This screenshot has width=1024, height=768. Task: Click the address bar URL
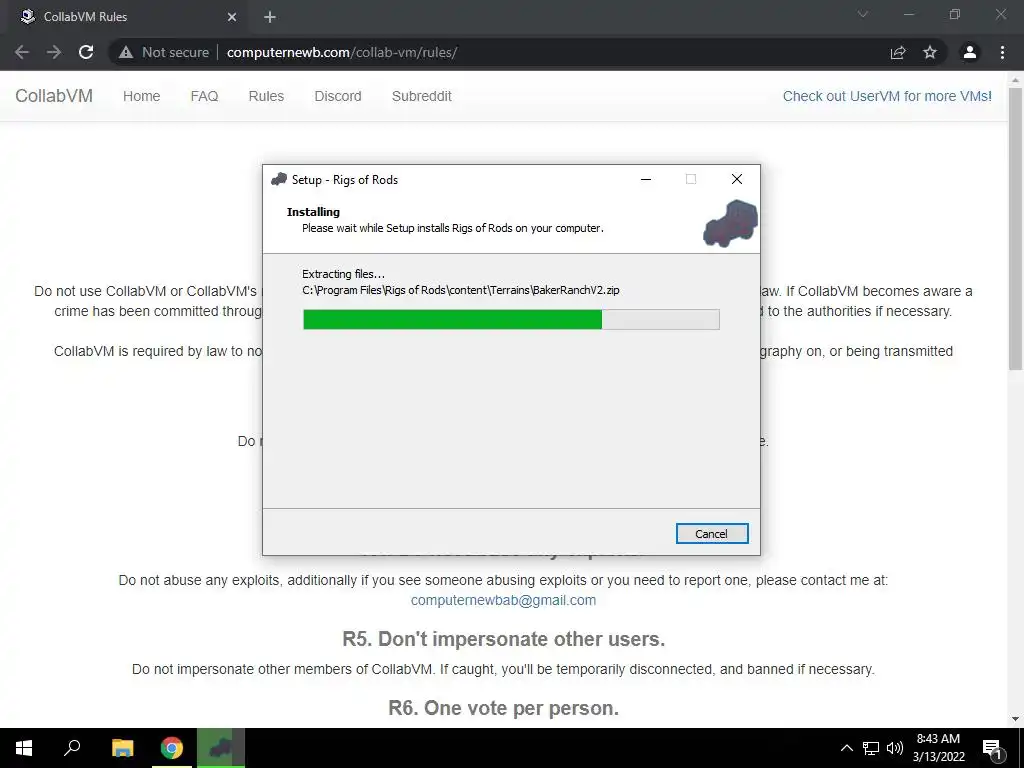pos(342,52)
